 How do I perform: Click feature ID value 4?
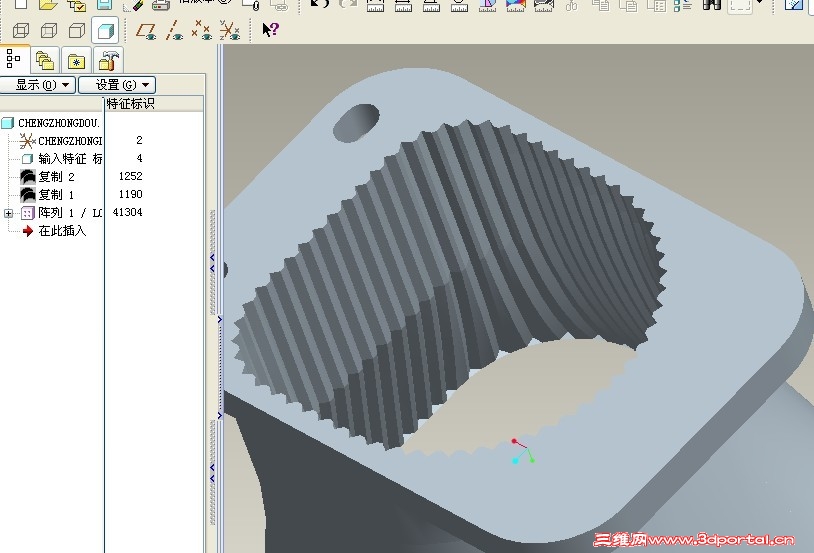coord(139,158)
